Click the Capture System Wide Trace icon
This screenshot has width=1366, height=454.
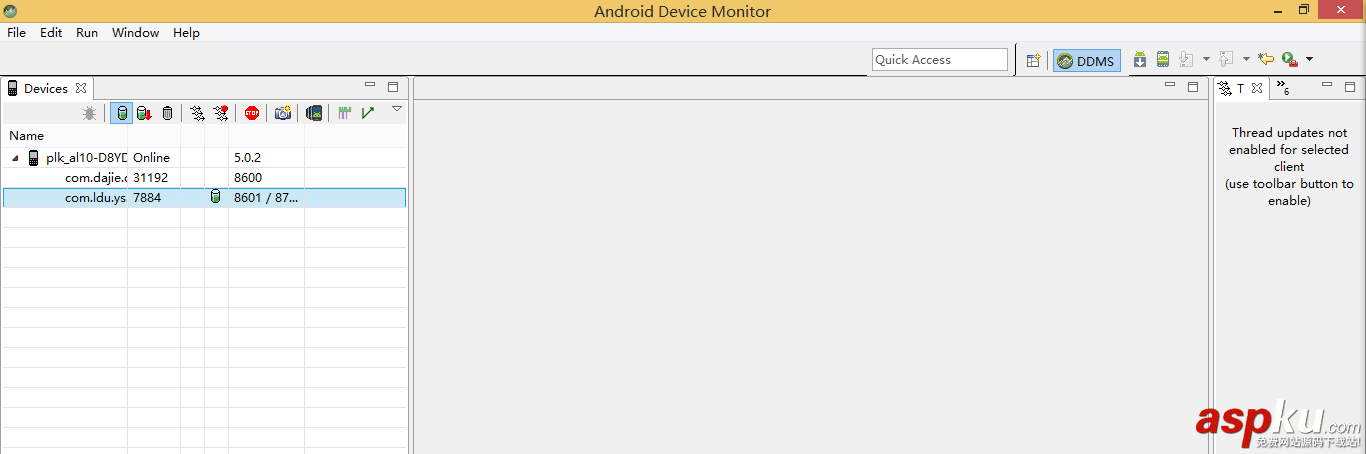(344, 113)
